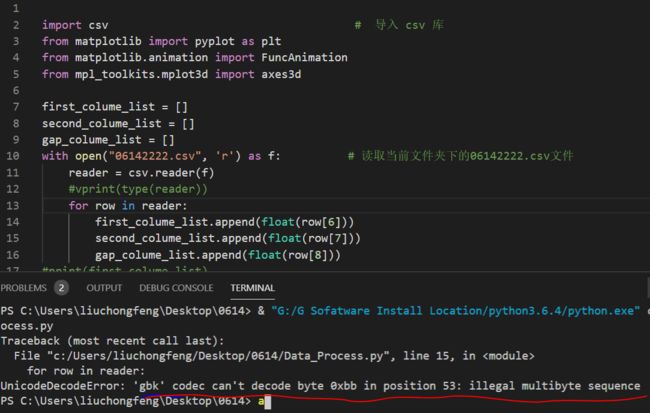Click 'for row in reader:' on line 13
The width and height of the screenshot is (650, 413).
point(128,206)
